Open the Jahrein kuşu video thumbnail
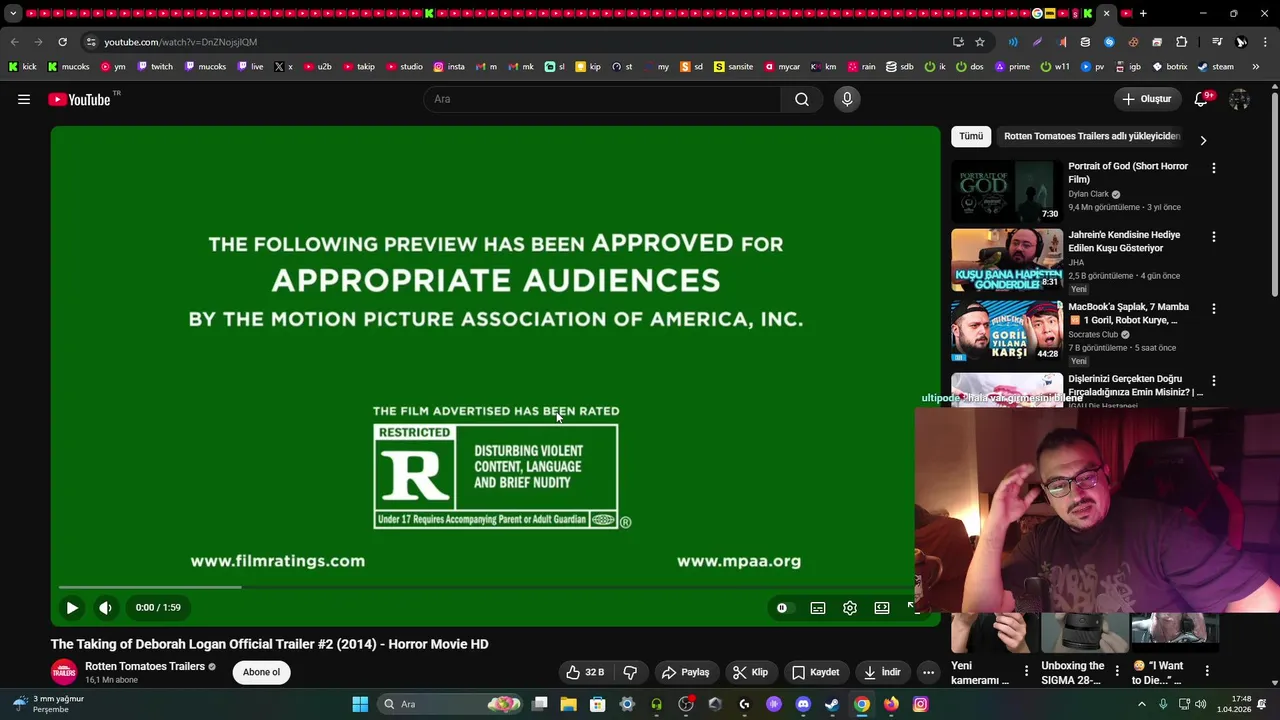Screen dimensions: 1280x720 click(x=1007, y=260)
